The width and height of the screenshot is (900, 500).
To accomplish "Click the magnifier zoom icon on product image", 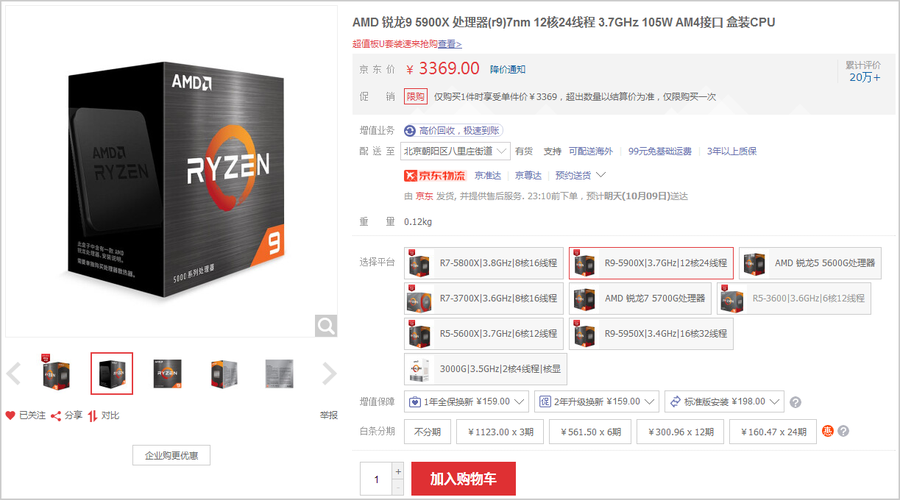I will pyautogui.click(x=325, y=326).
